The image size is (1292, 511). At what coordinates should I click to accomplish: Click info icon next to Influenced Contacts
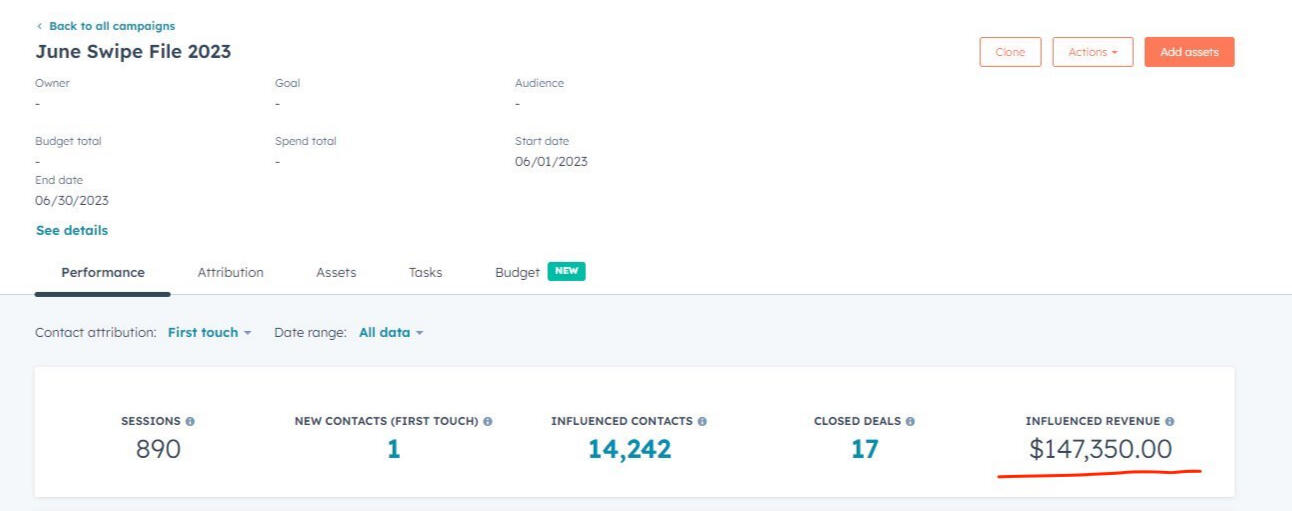(x=702, y=422)
